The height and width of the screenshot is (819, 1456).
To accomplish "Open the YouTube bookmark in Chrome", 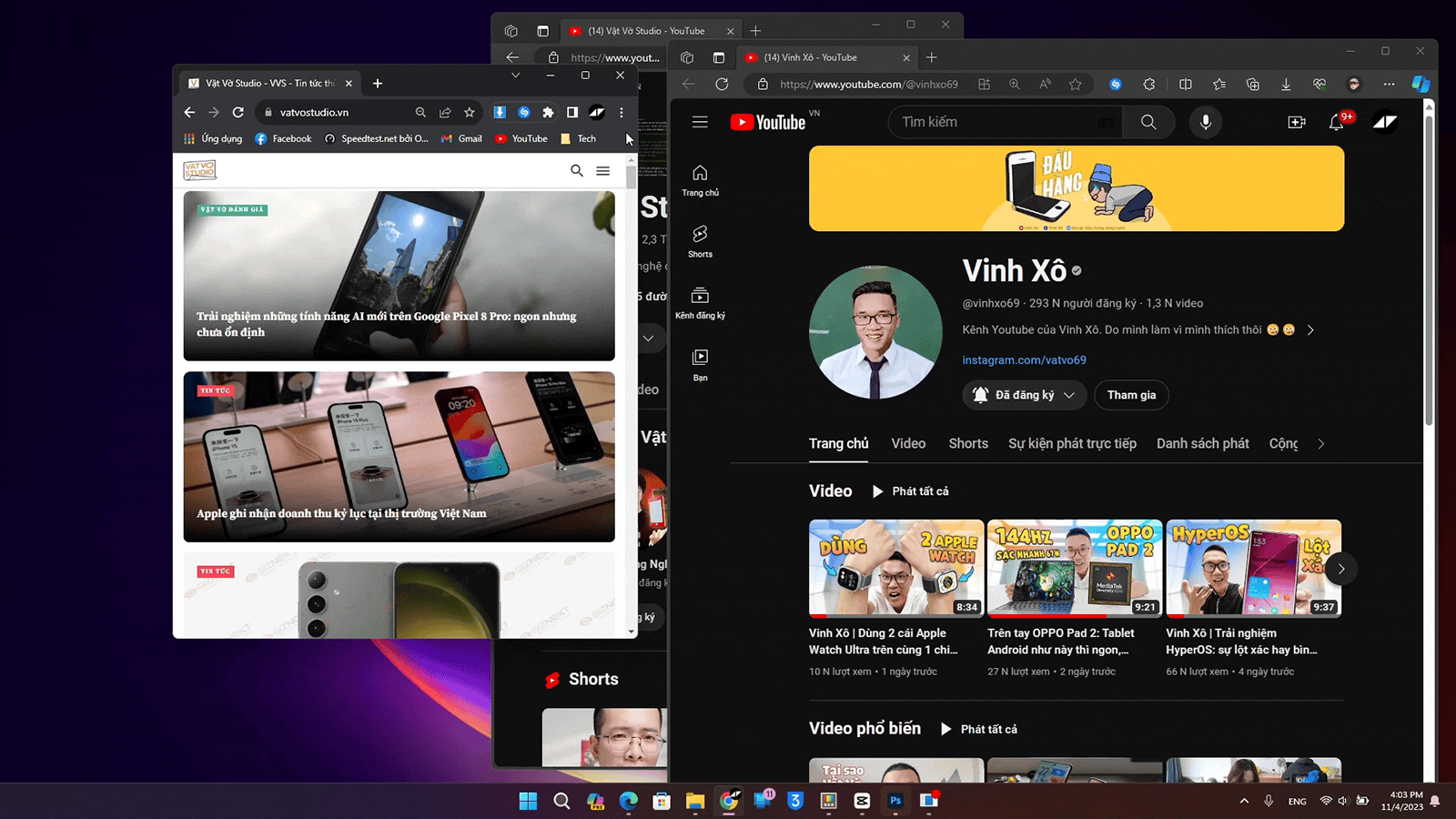I will pos(521,138).
